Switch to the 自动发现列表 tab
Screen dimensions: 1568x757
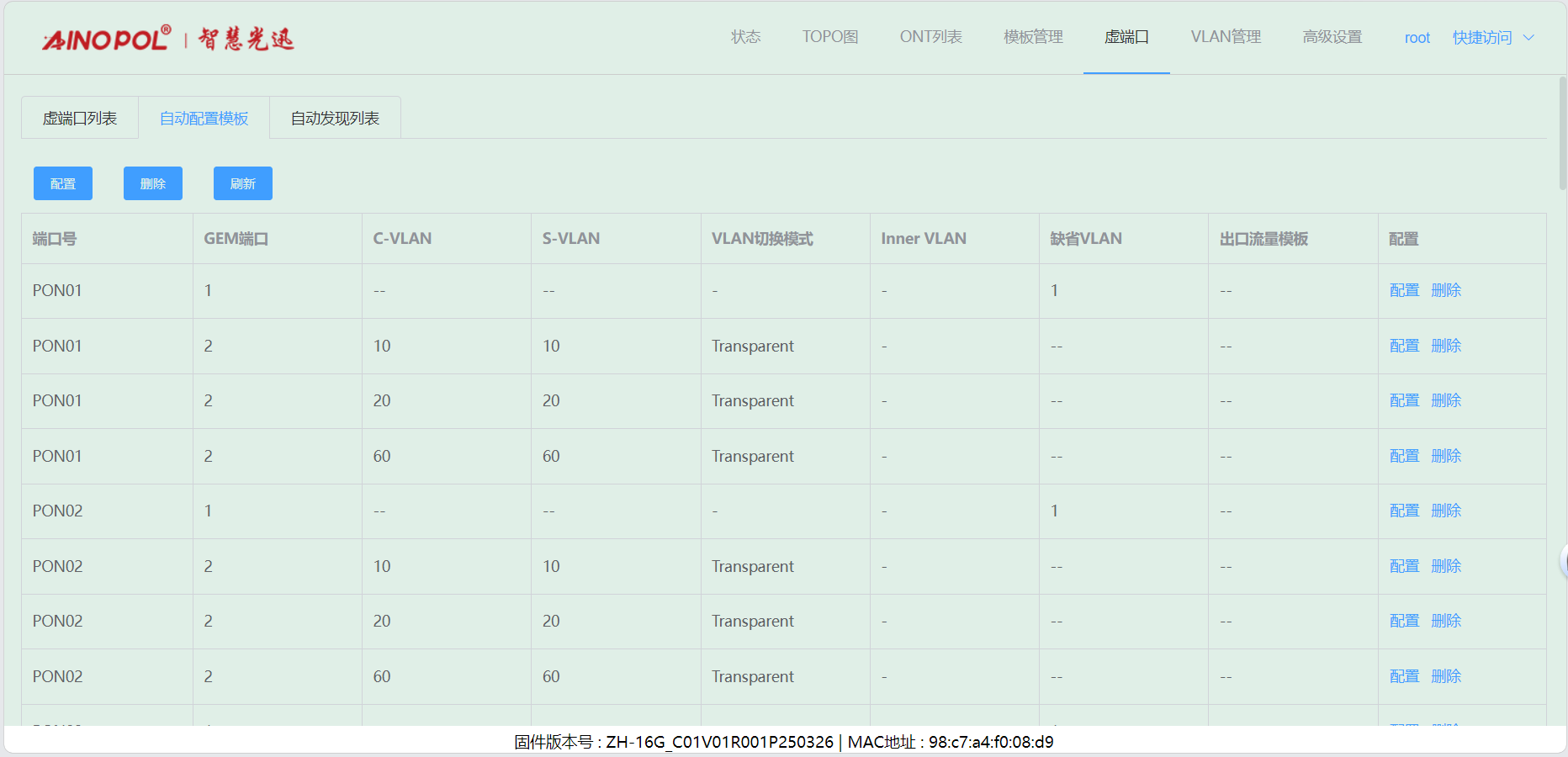pyautogui.click(x=335, y=119)
